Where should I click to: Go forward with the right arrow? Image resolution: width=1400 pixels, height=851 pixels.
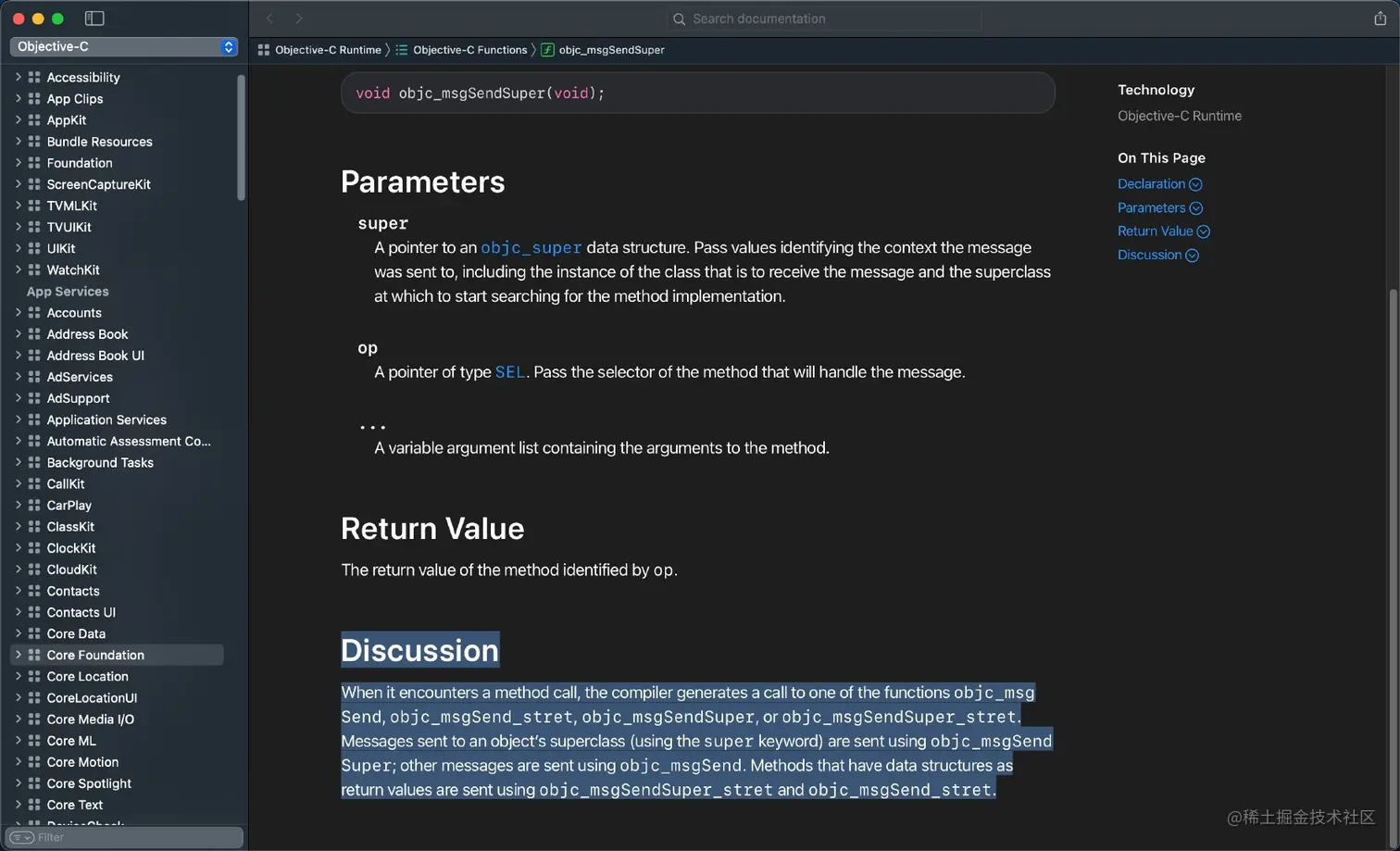[299, 19]
